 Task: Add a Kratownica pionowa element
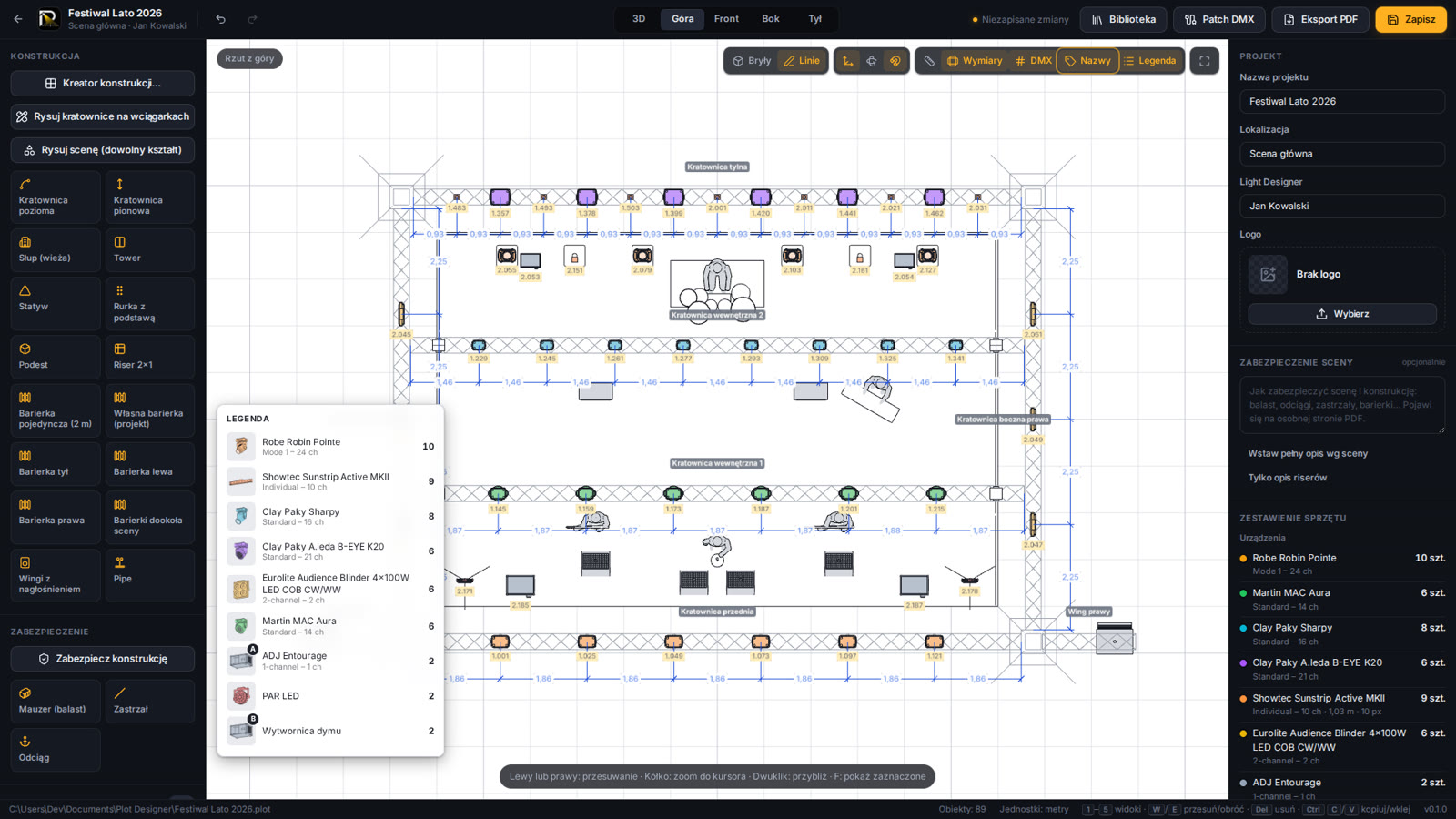(150, 197)
